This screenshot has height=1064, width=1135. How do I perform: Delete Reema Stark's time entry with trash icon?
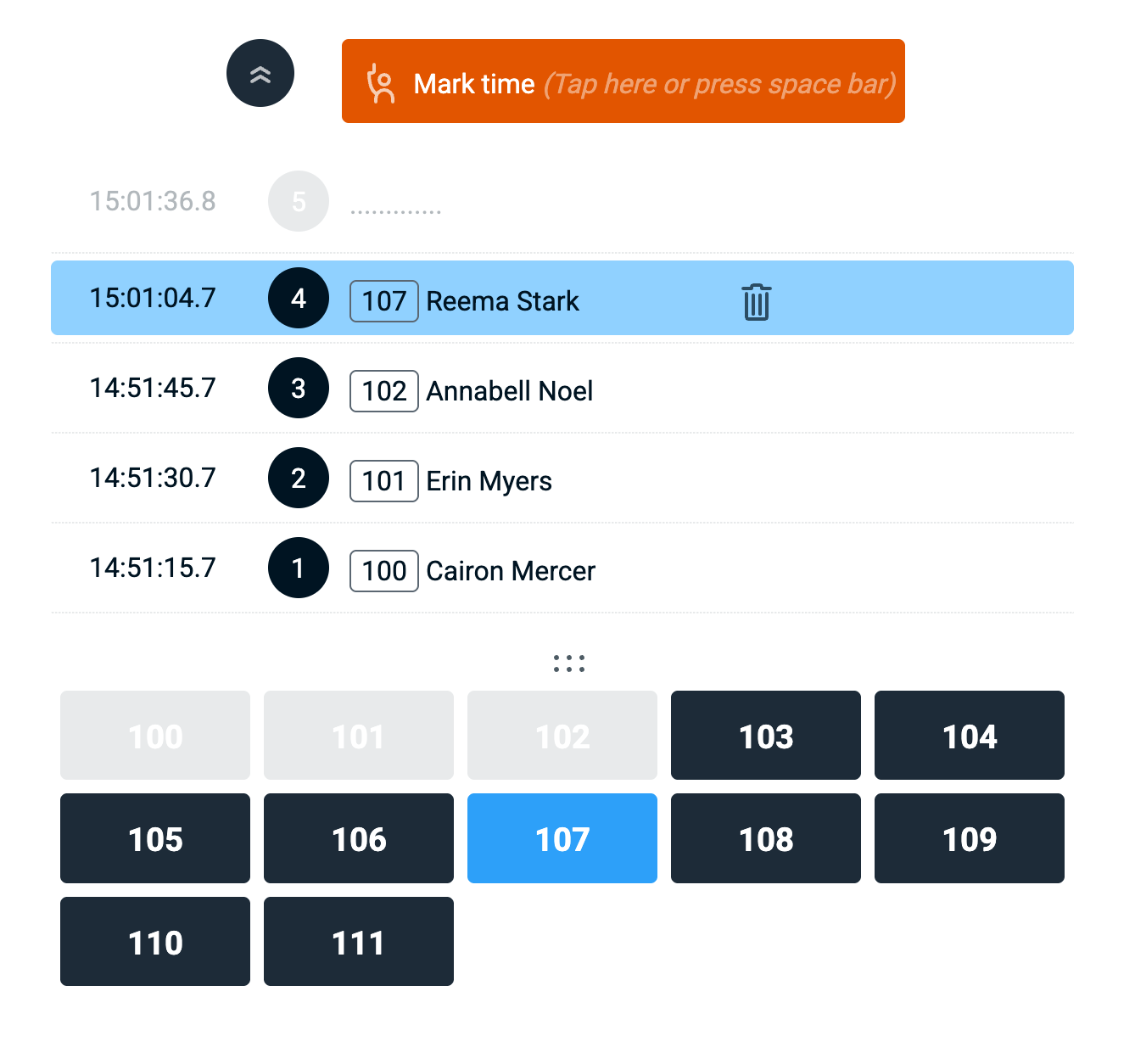pos(756,302)
